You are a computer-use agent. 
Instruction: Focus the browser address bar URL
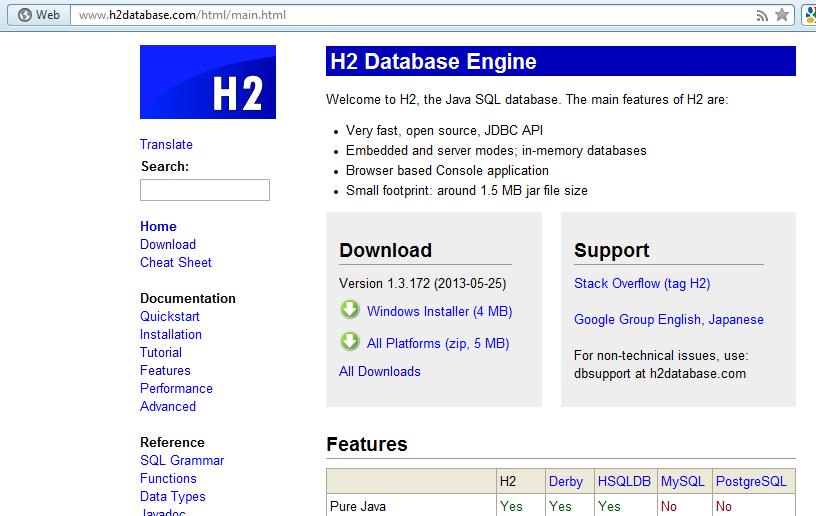point(182,15)
